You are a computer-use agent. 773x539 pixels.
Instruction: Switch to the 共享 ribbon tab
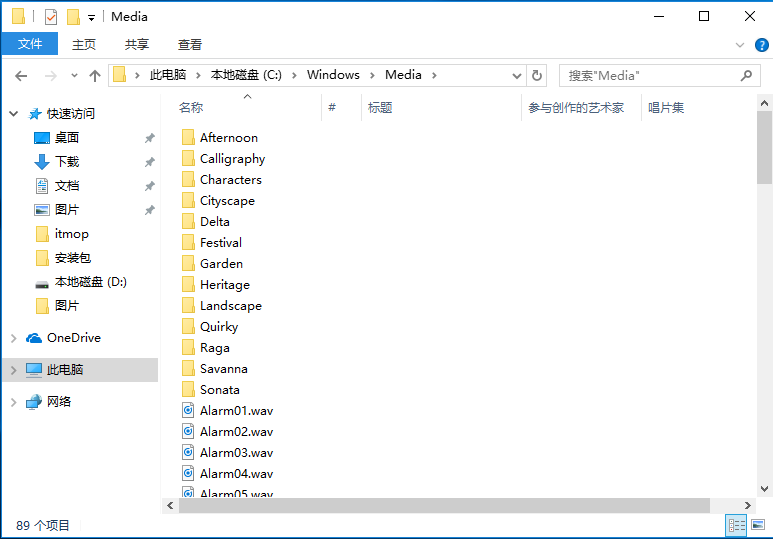click(137, 44)
